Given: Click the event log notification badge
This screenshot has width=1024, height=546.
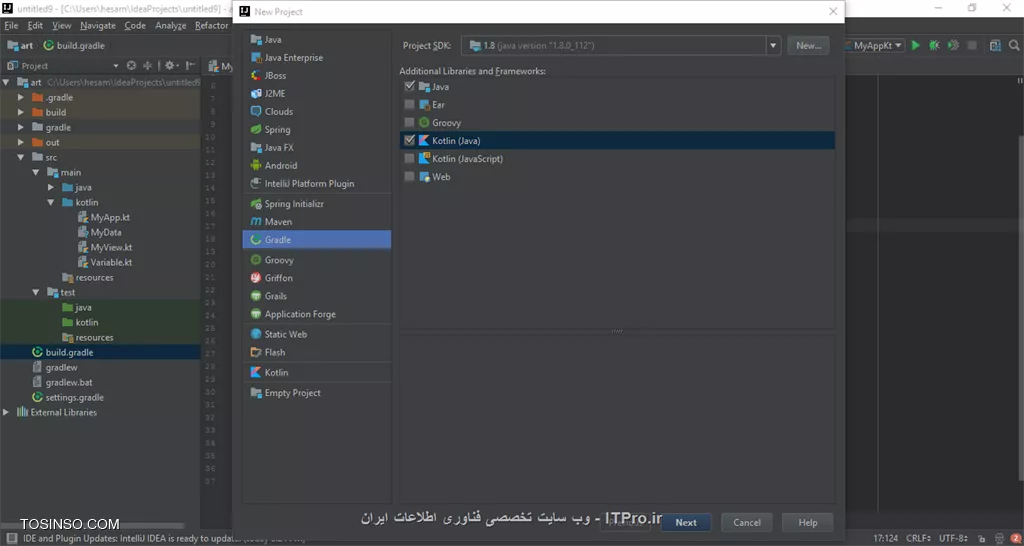Looking at the screenshot, I should point(1016,539).
